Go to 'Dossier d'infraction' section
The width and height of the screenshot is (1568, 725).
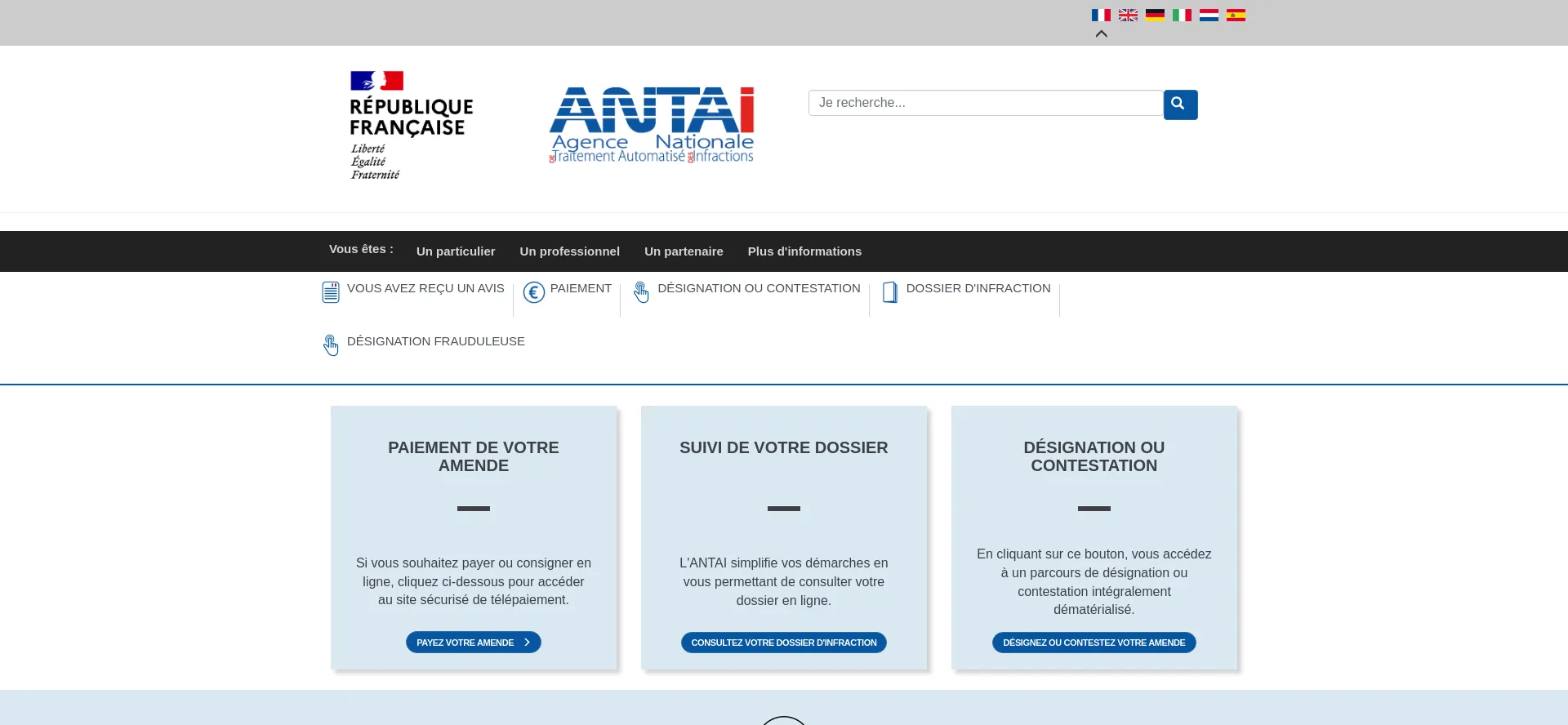[978, 288]
